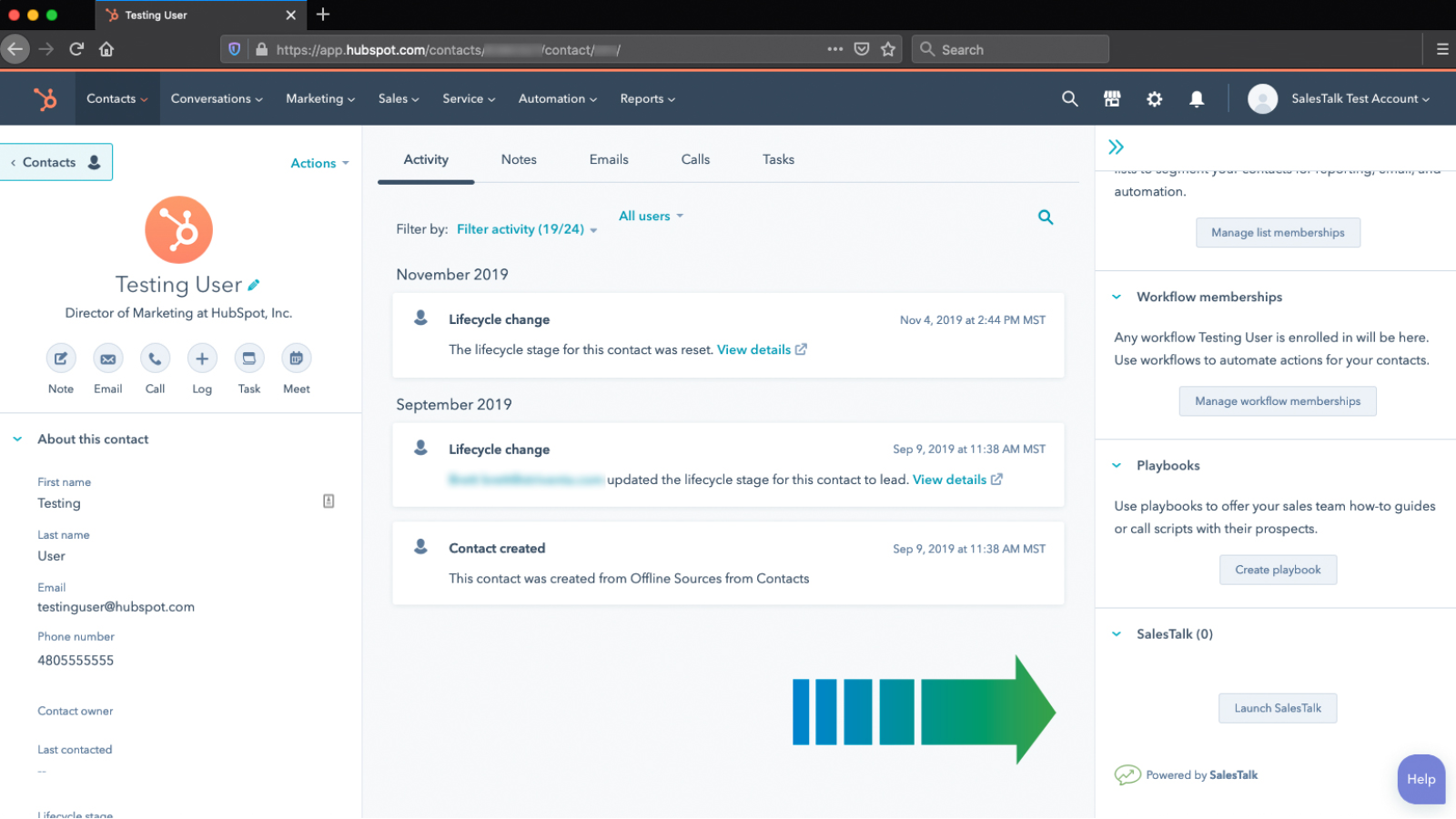
Task: Open SalesTalk Test Account menu
Action: click(1360, 98)
